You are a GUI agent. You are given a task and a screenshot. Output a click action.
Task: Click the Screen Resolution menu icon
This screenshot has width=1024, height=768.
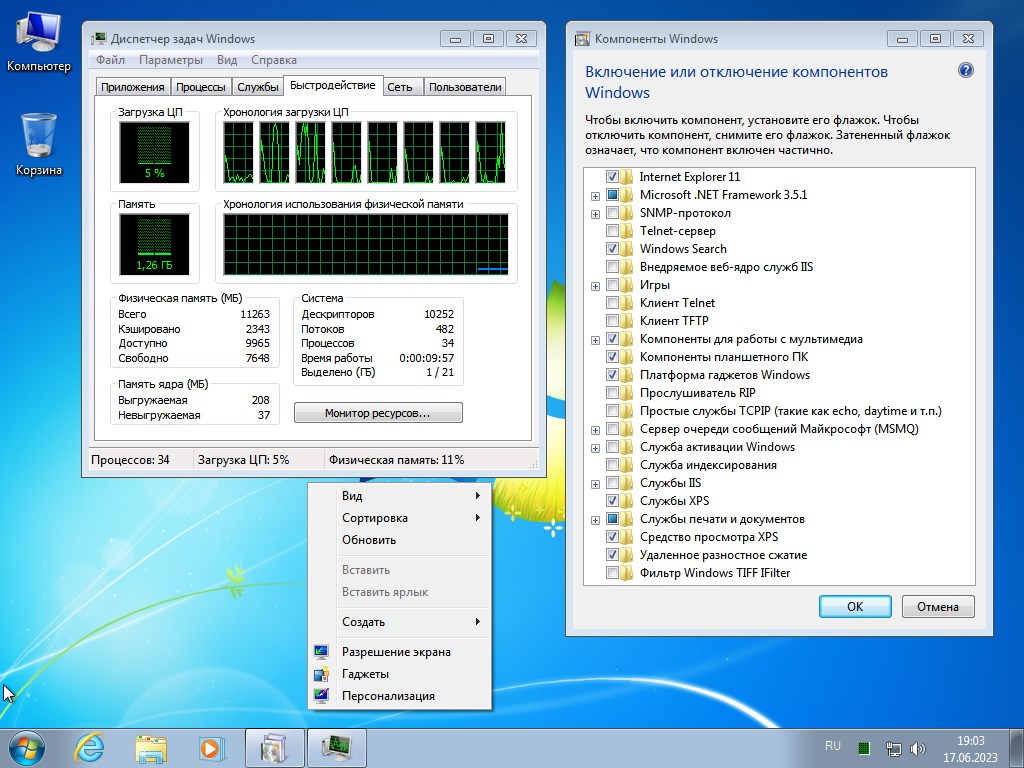click(321, 652)
